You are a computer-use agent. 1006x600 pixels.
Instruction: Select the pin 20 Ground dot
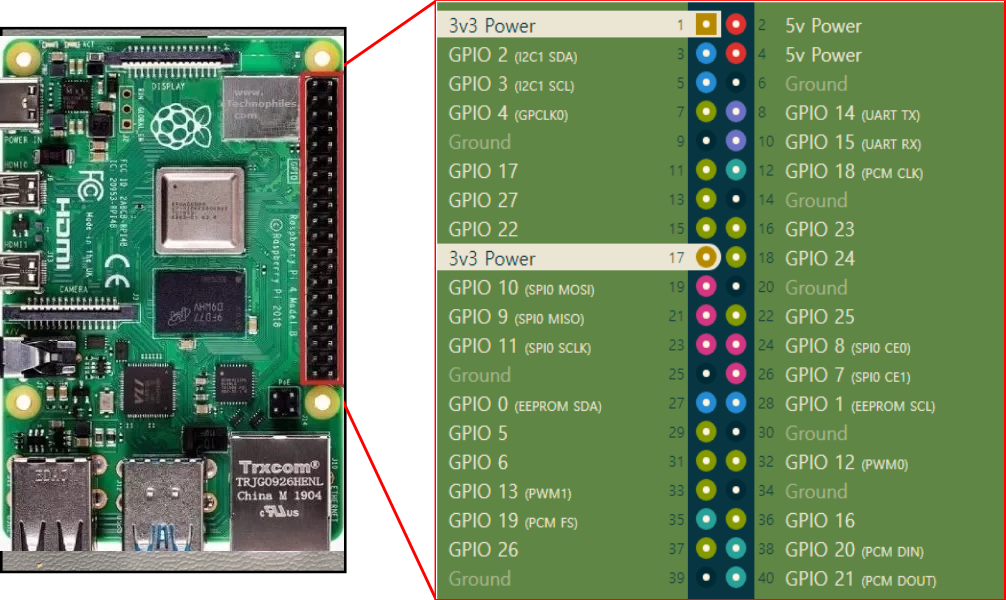[x=736, y=287]
